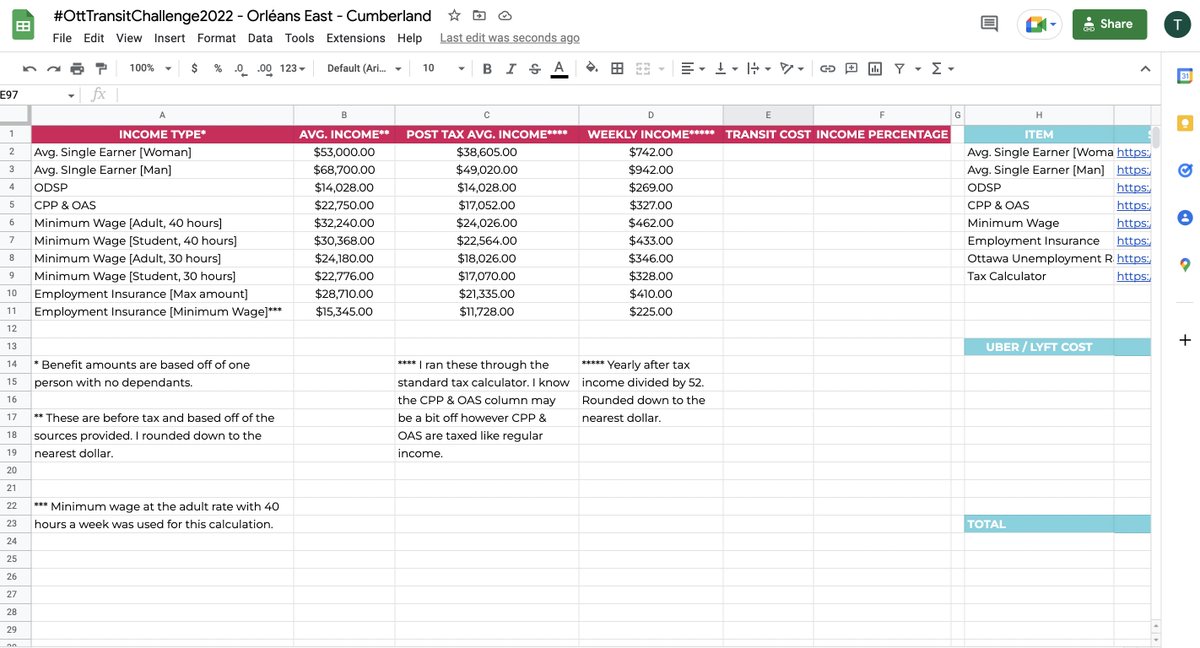Open the Borders tool

[x=617, y=68]
